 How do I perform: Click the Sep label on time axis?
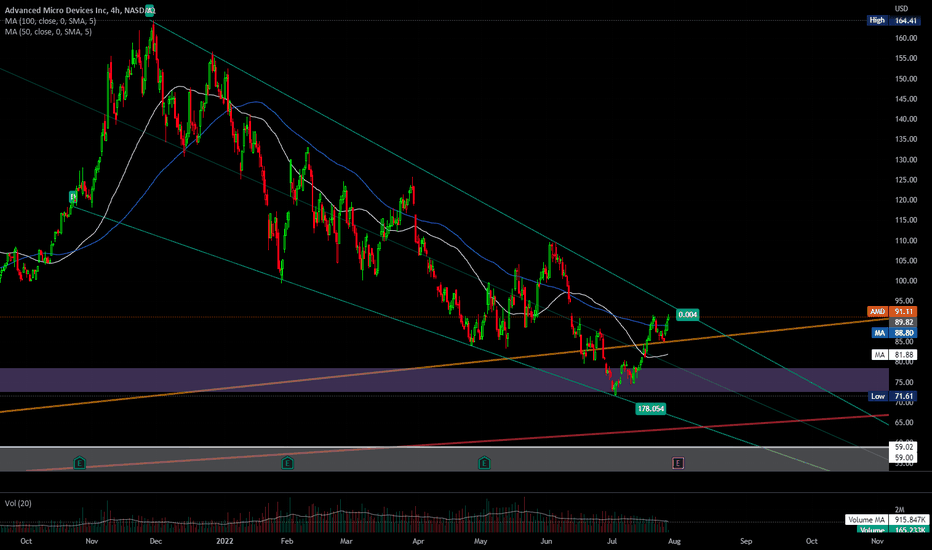(746, 541)
